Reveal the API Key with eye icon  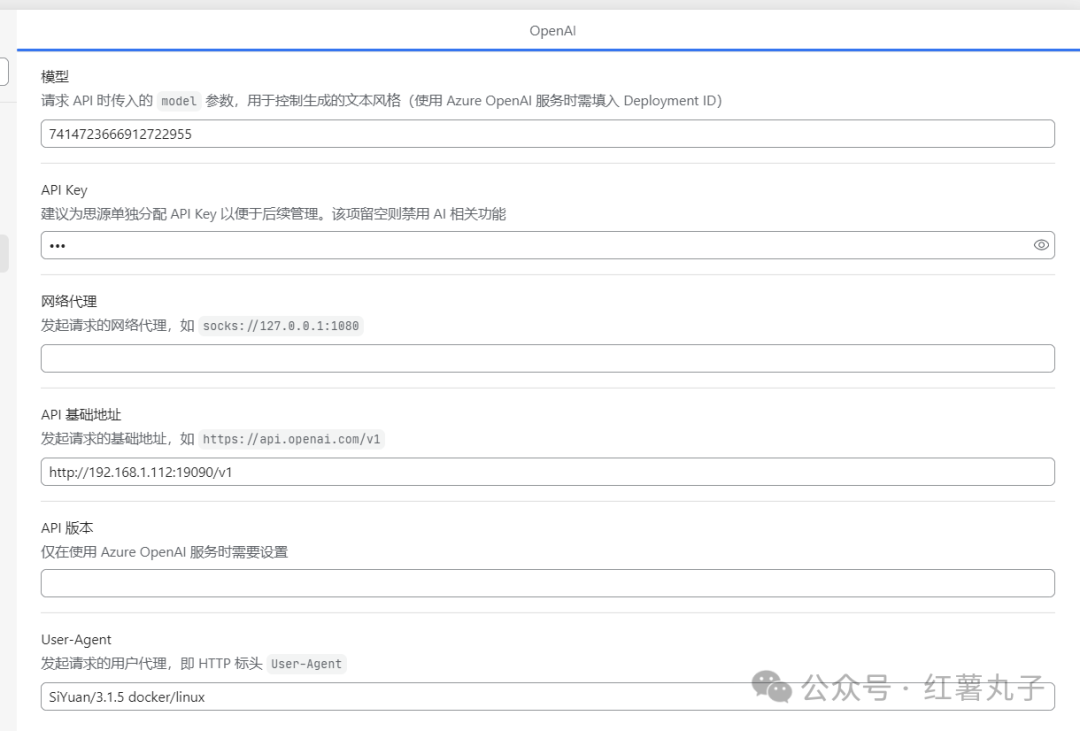tap(1041, 245)
